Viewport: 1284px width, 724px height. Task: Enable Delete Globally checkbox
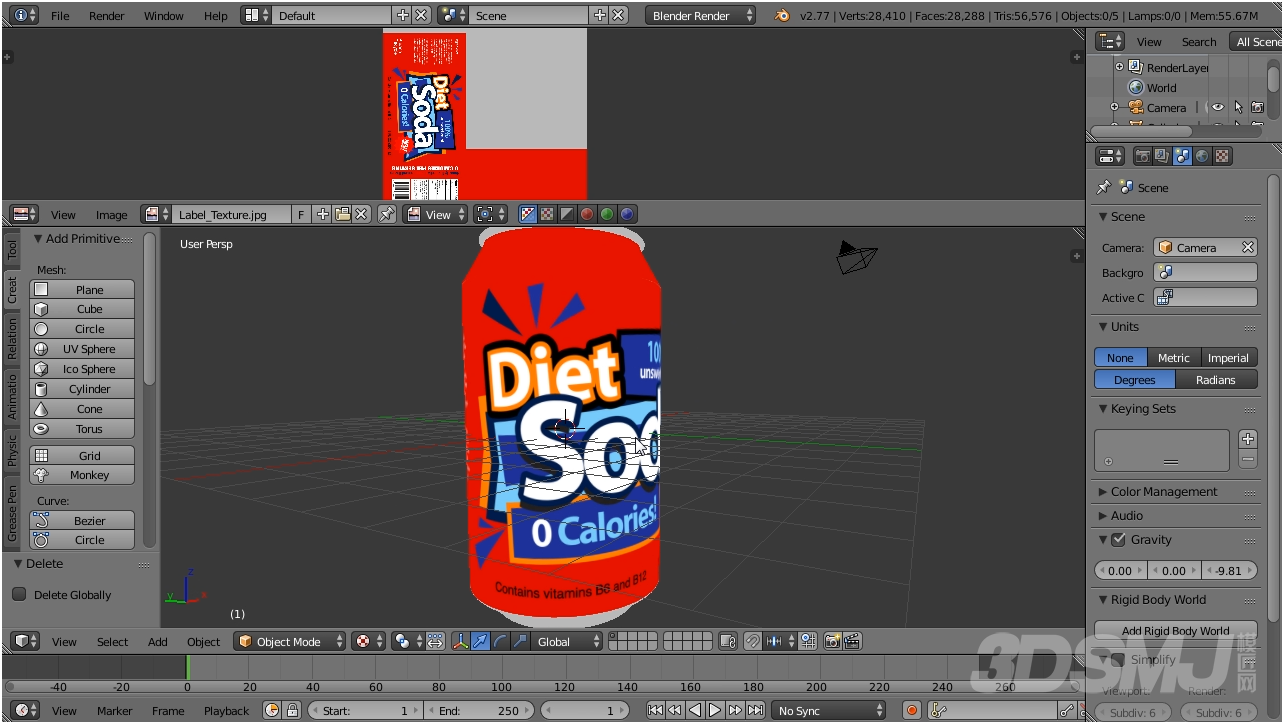coord(19,594)
